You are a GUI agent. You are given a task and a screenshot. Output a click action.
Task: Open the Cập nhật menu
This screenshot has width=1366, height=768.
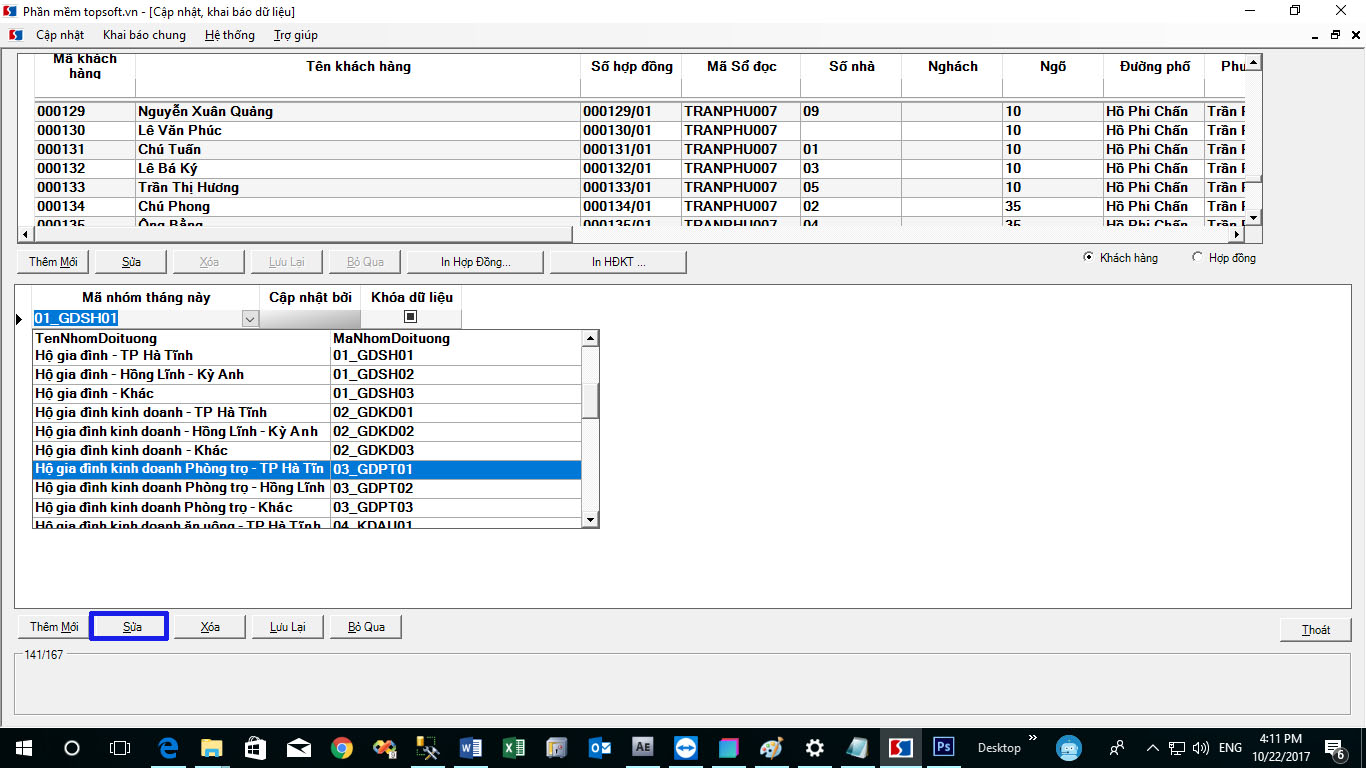pyautogui.click(x=60, y=35)
